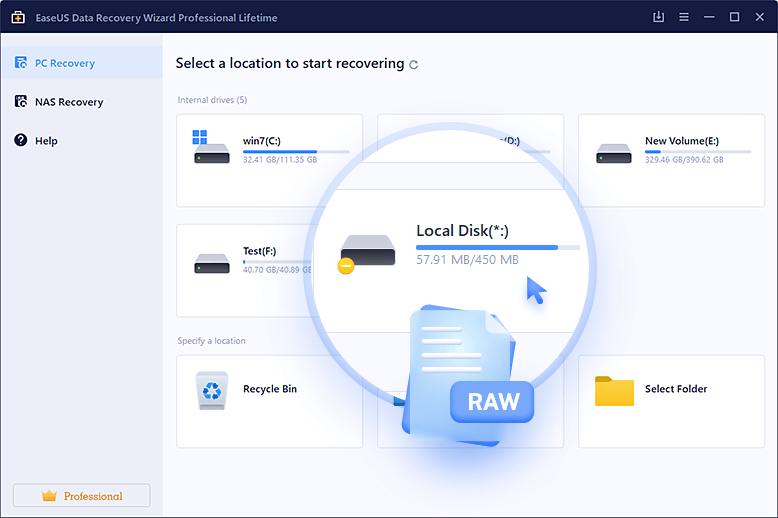Viewport: 778px width, 518px height.
Task: Open the import icon in title bar
Action: (658, 17)
